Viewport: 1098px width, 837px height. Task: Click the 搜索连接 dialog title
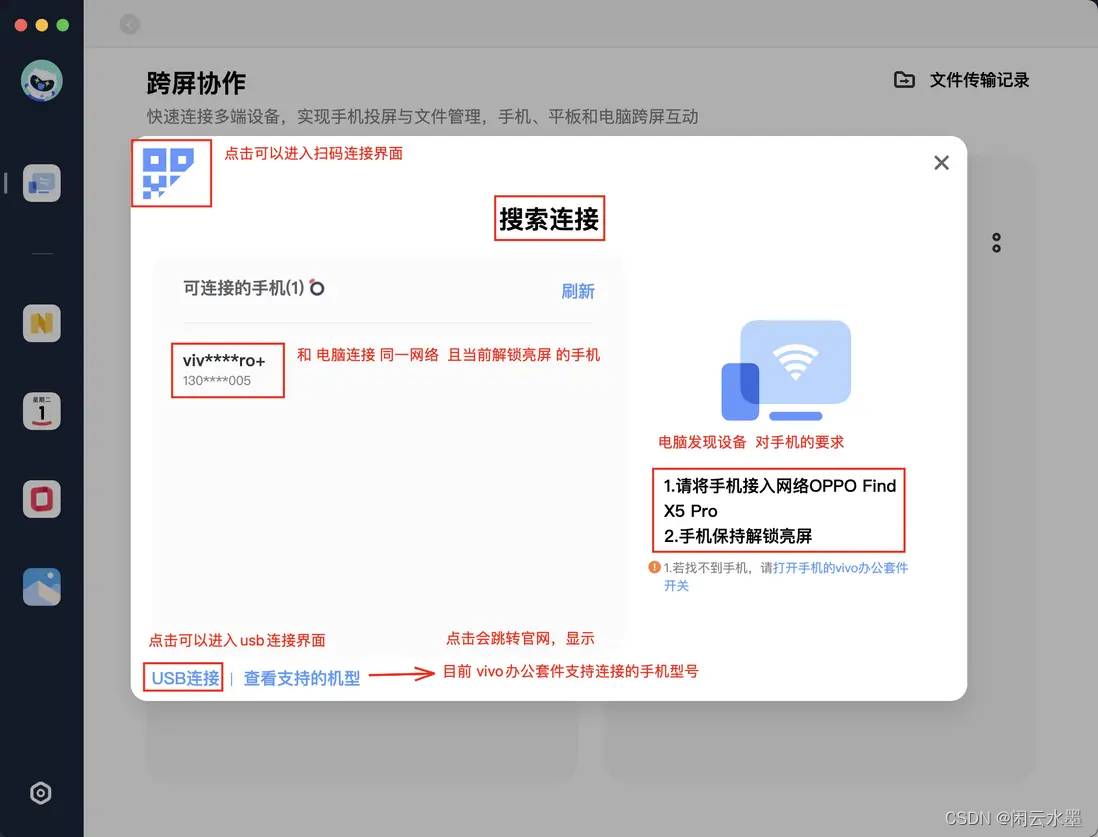tap(549, 219)
